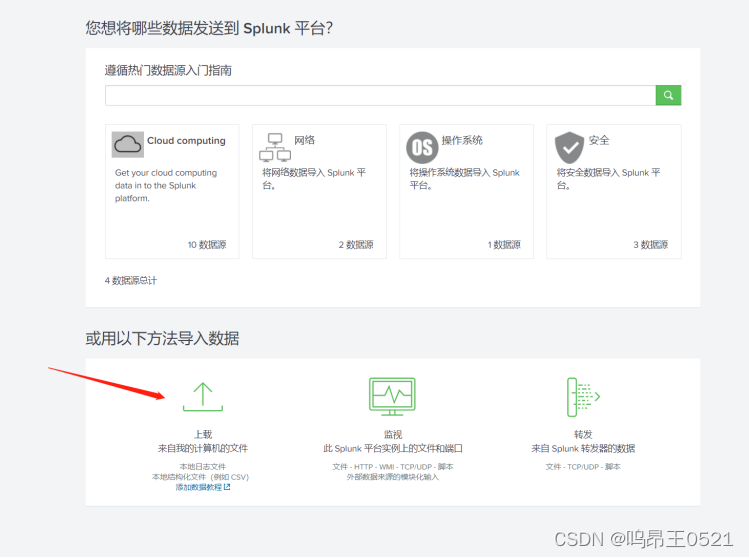Click '10 数据源' on Cloud computing card
The height and width of the screenshot is (558, 749).
point(207,245)
